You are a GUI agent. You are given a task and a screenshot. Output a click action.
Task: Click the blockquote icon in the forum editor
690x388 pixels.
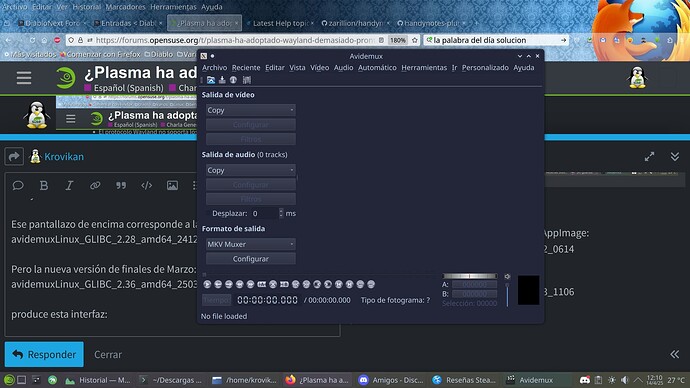(121, 185)
